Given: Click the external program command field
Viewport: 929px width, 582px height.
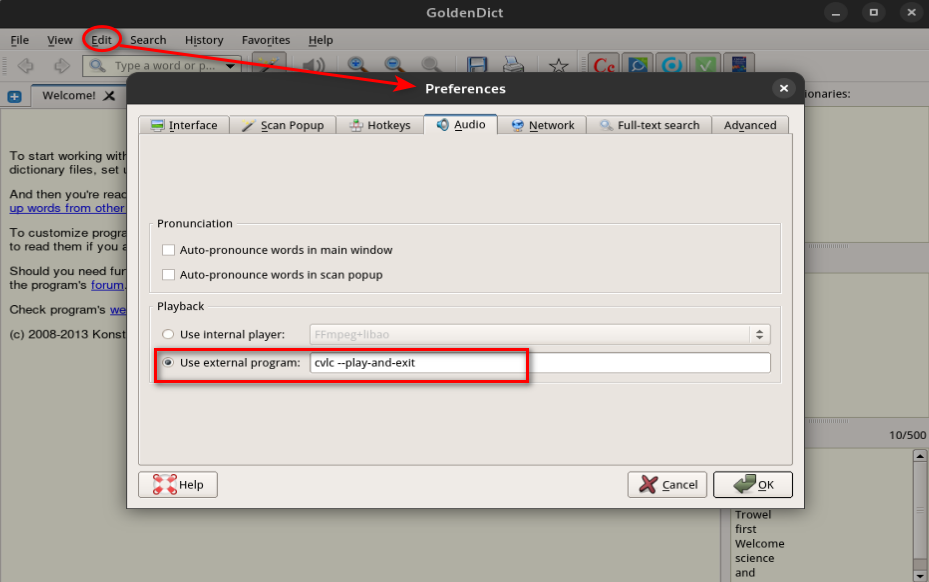Looking at the screenshot, I should pyautogui.click(x=540, y=363).
